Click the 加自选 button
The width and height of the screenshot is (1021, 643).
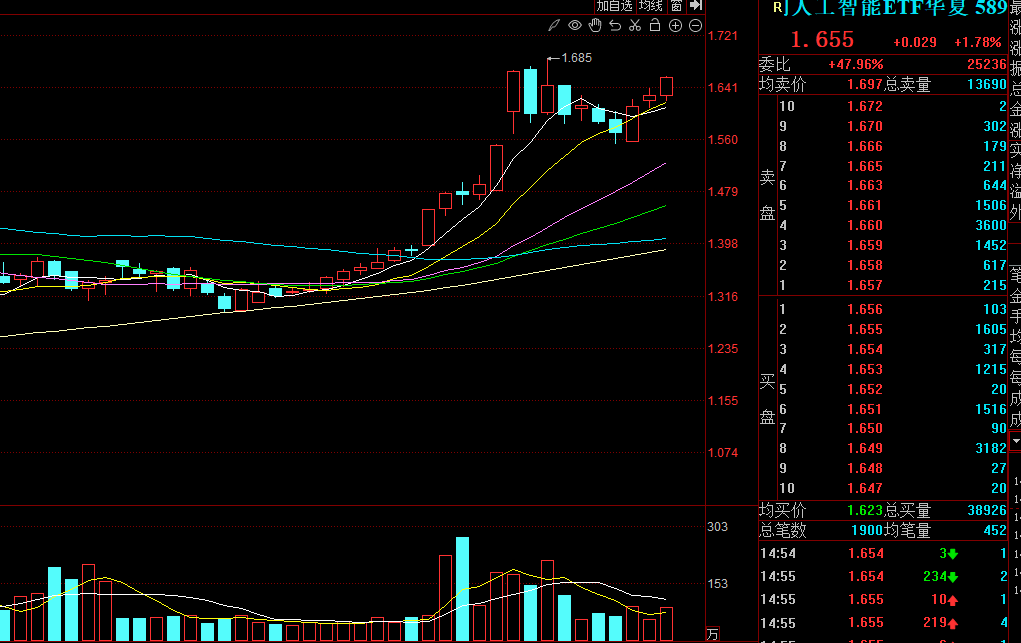coord(614,6)
